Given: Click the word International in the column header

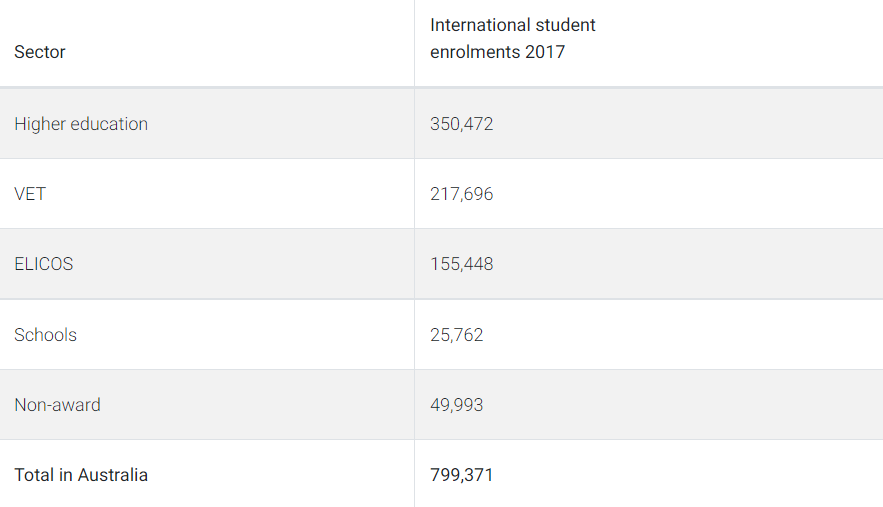Looking at the screenshot, I should point(479,25).
